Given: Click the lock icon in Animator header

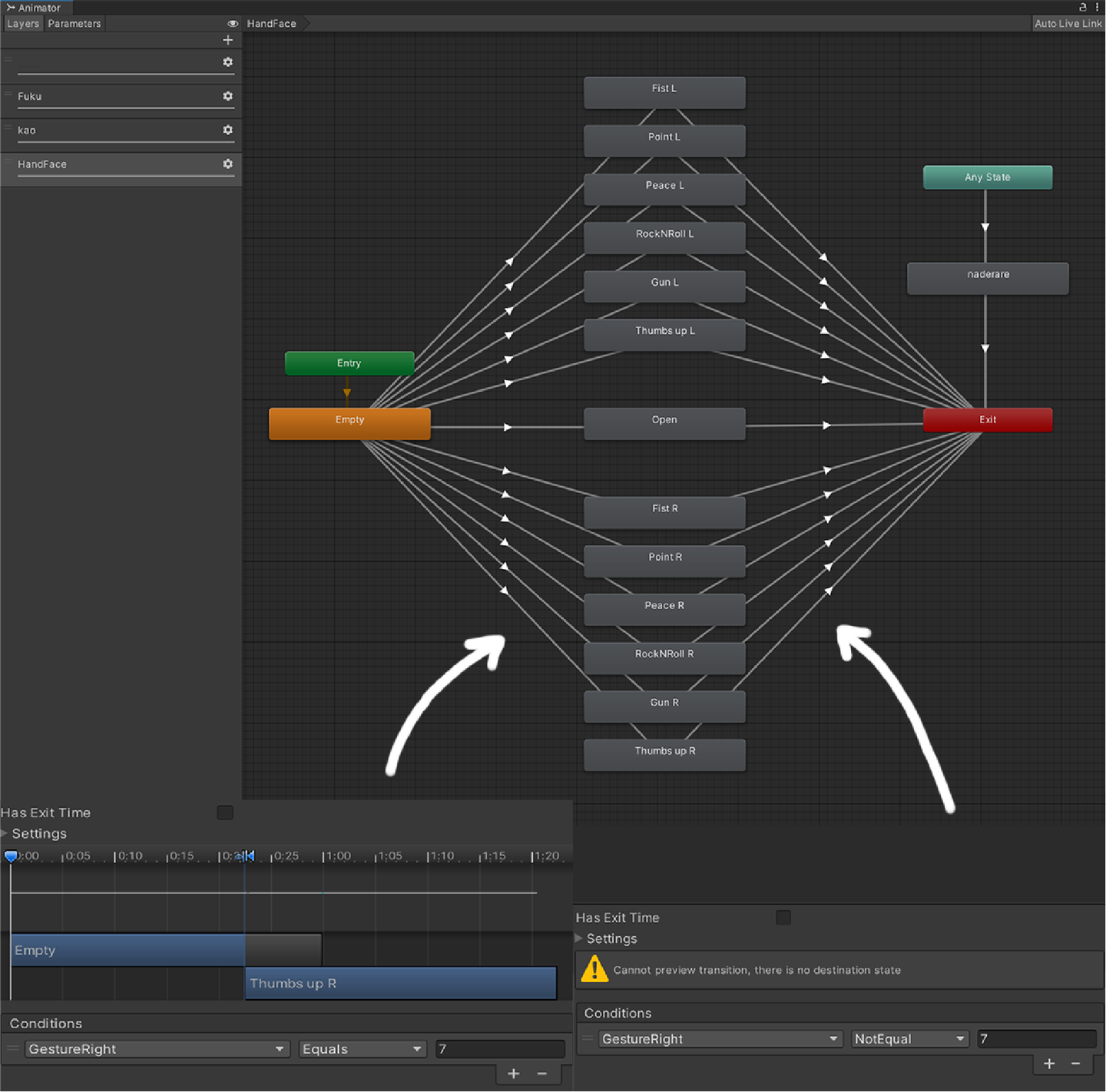Looking at the screenshot, I should point(1082,7).
